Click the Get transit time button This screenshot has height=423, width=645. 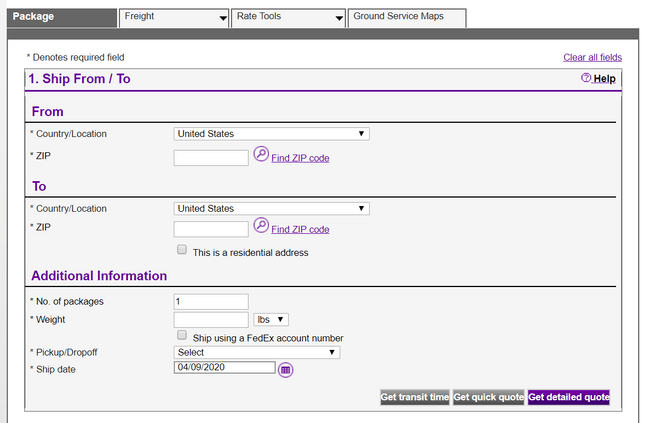pyautogui.click(x=415, y=397)
